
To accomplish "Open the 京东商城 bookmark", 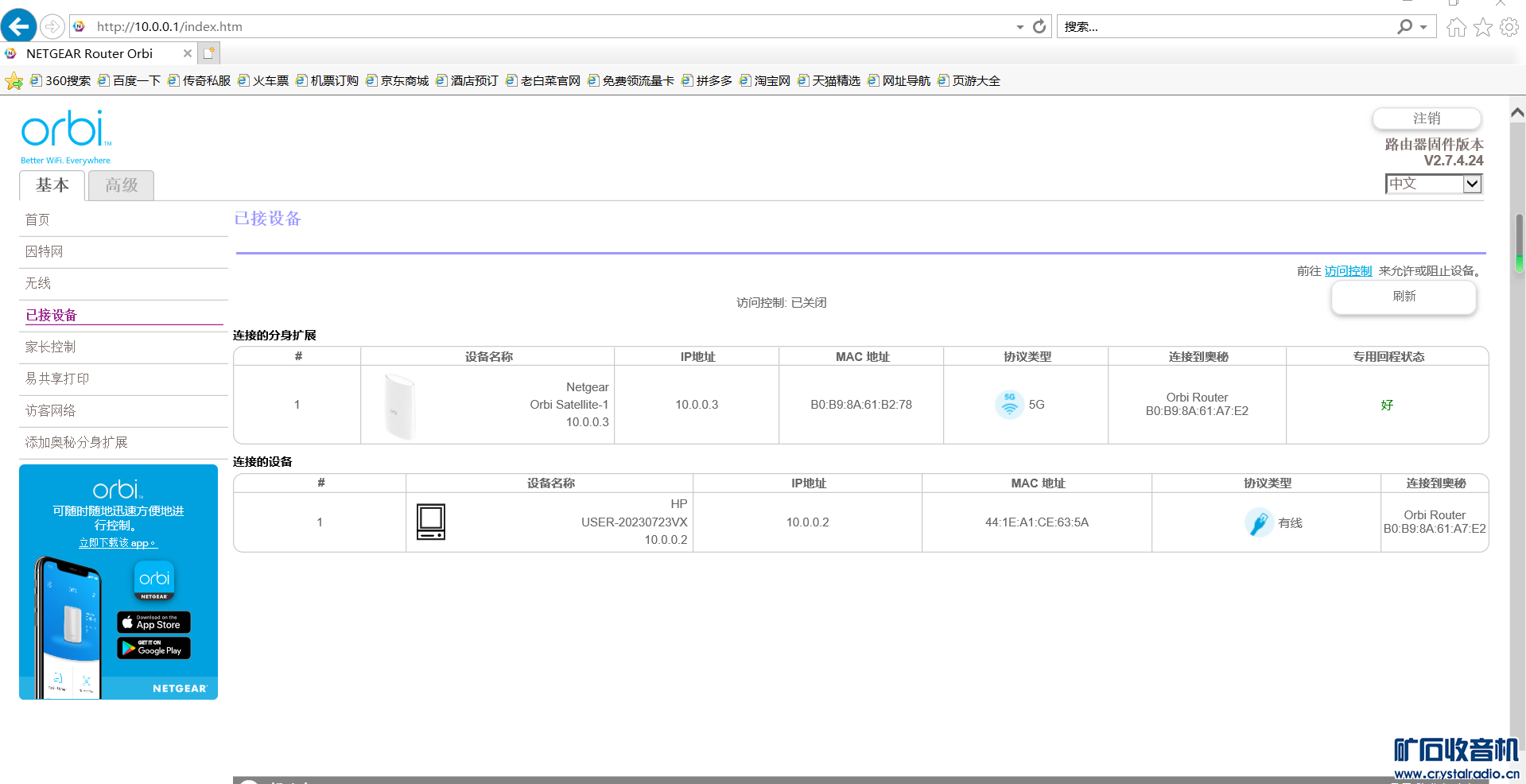I will [x=397, y=81].
